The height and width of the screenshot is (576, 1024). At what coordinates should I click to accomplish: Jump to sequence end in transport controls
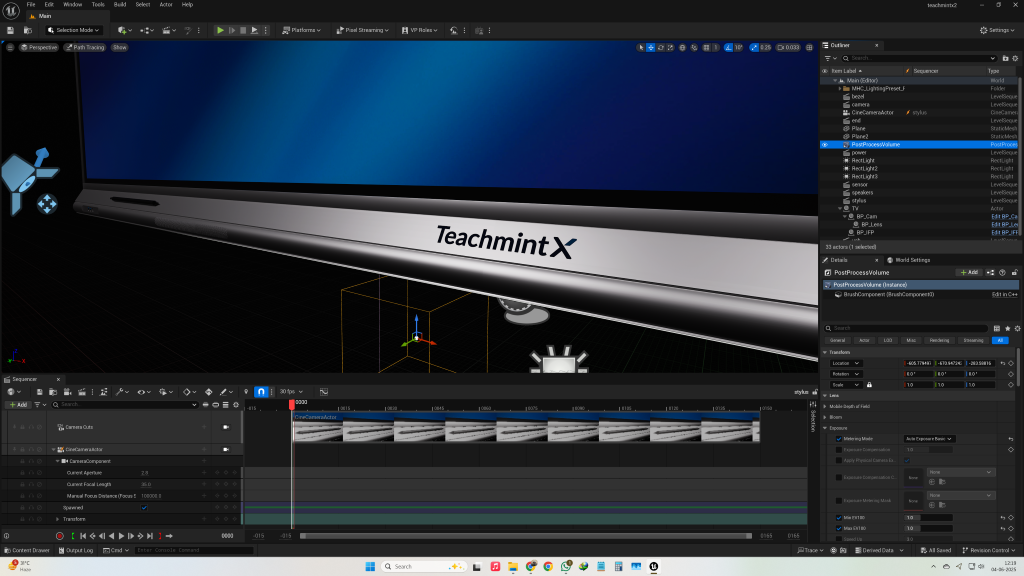coord(150,536)
